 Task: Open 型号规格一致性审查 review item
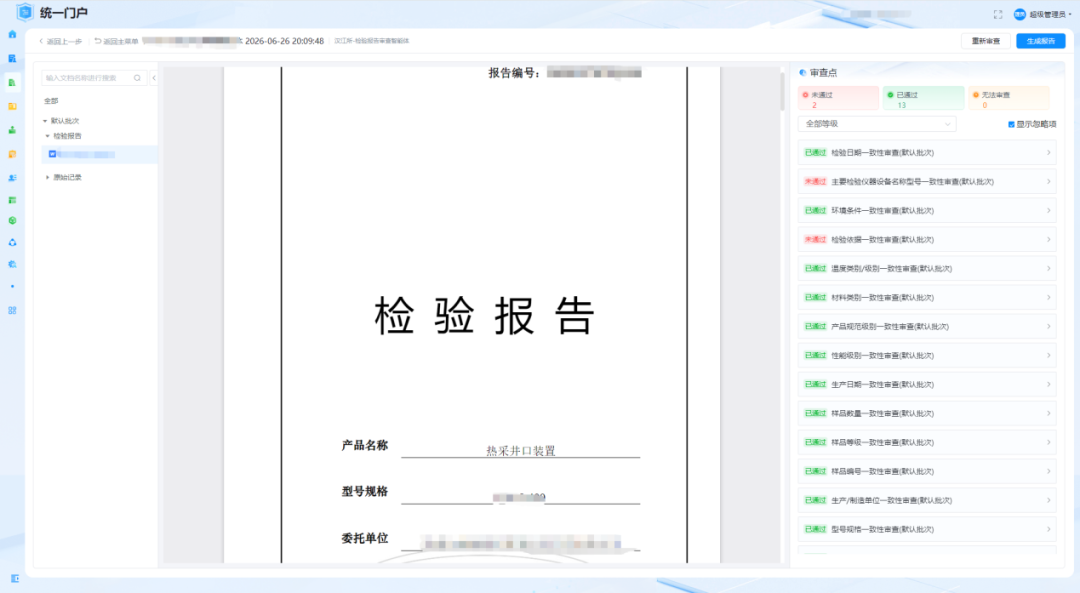pyautogui.click(x=926, y=529)
